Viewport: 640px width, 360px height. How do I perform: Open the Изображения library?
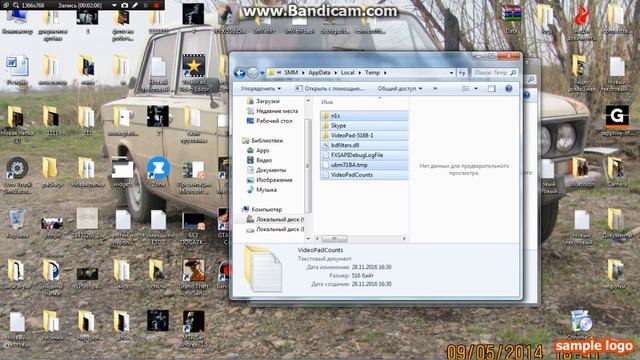point(269,180)
